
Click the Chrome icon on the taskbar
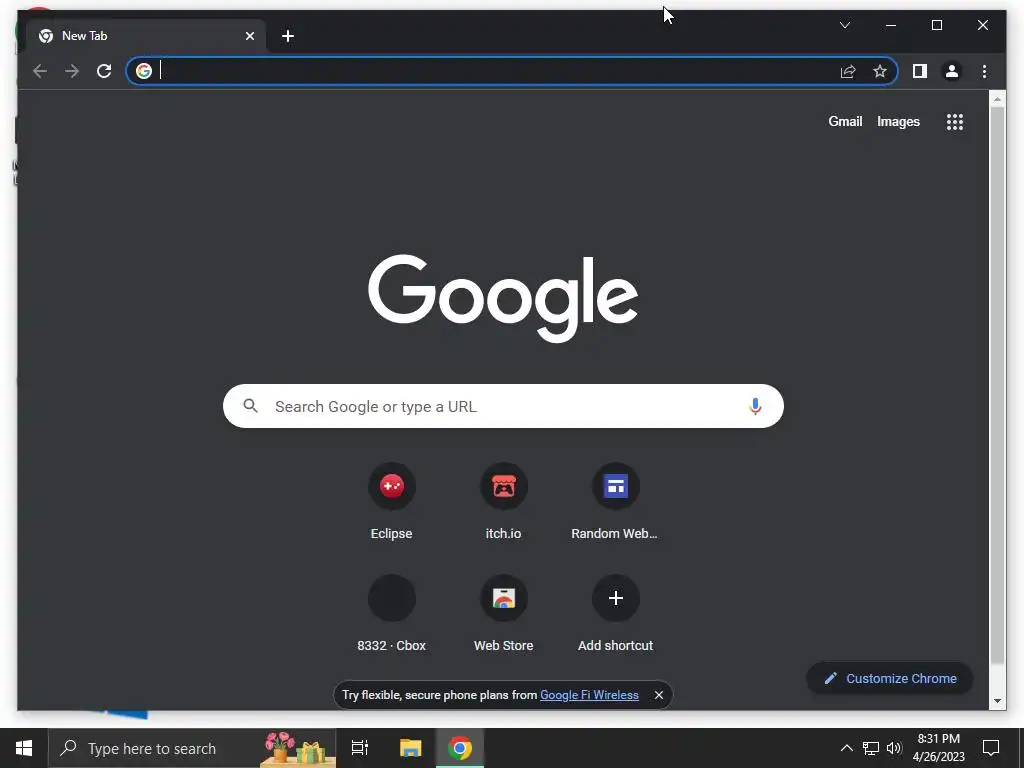(460, 748)
